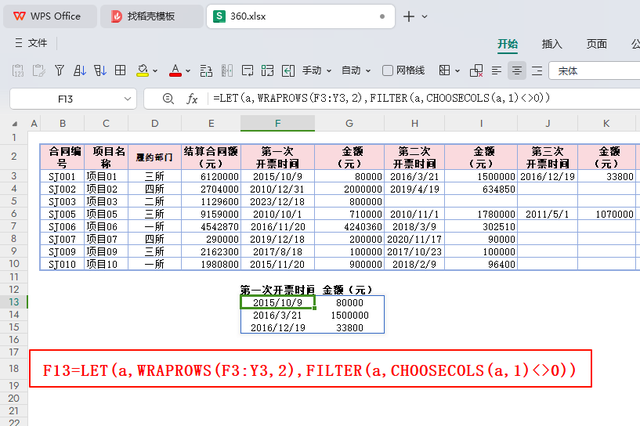Click the paste format clipboard icon
Image resolution: width=640 pixels, height=426 pixels.
[x=39, y=71]
